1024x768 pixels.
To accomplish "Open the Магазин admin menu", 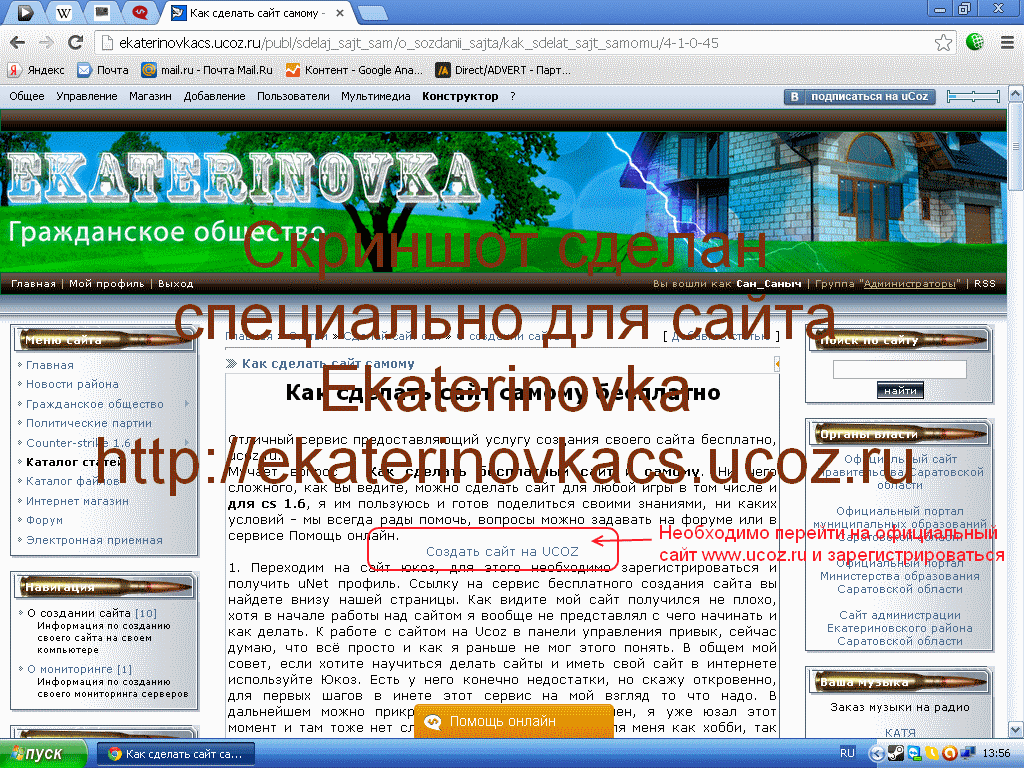I will pos(150,96).
